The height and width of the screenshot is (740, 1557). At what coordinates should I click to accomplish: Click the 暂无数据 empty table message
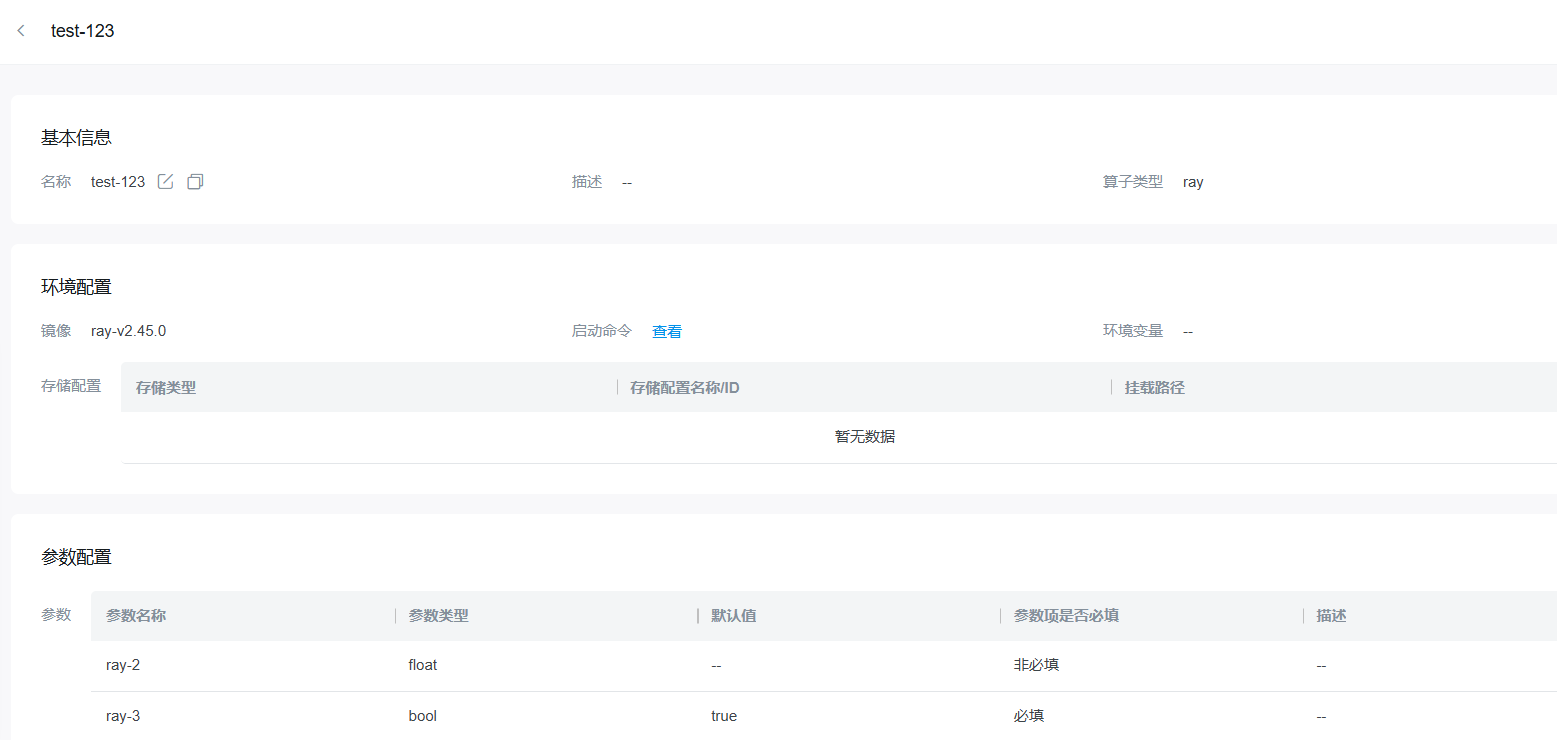pos(865,437)
